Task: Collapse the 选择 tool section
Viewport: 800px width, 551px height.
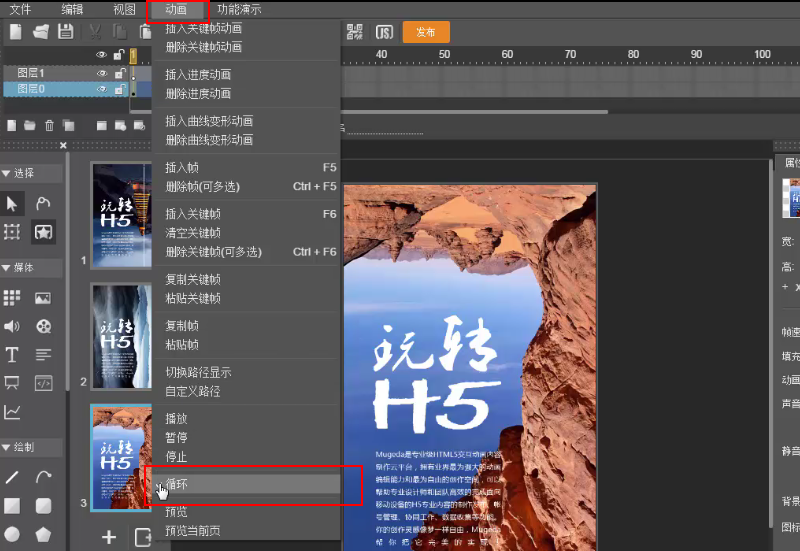Action: point(6,173)
